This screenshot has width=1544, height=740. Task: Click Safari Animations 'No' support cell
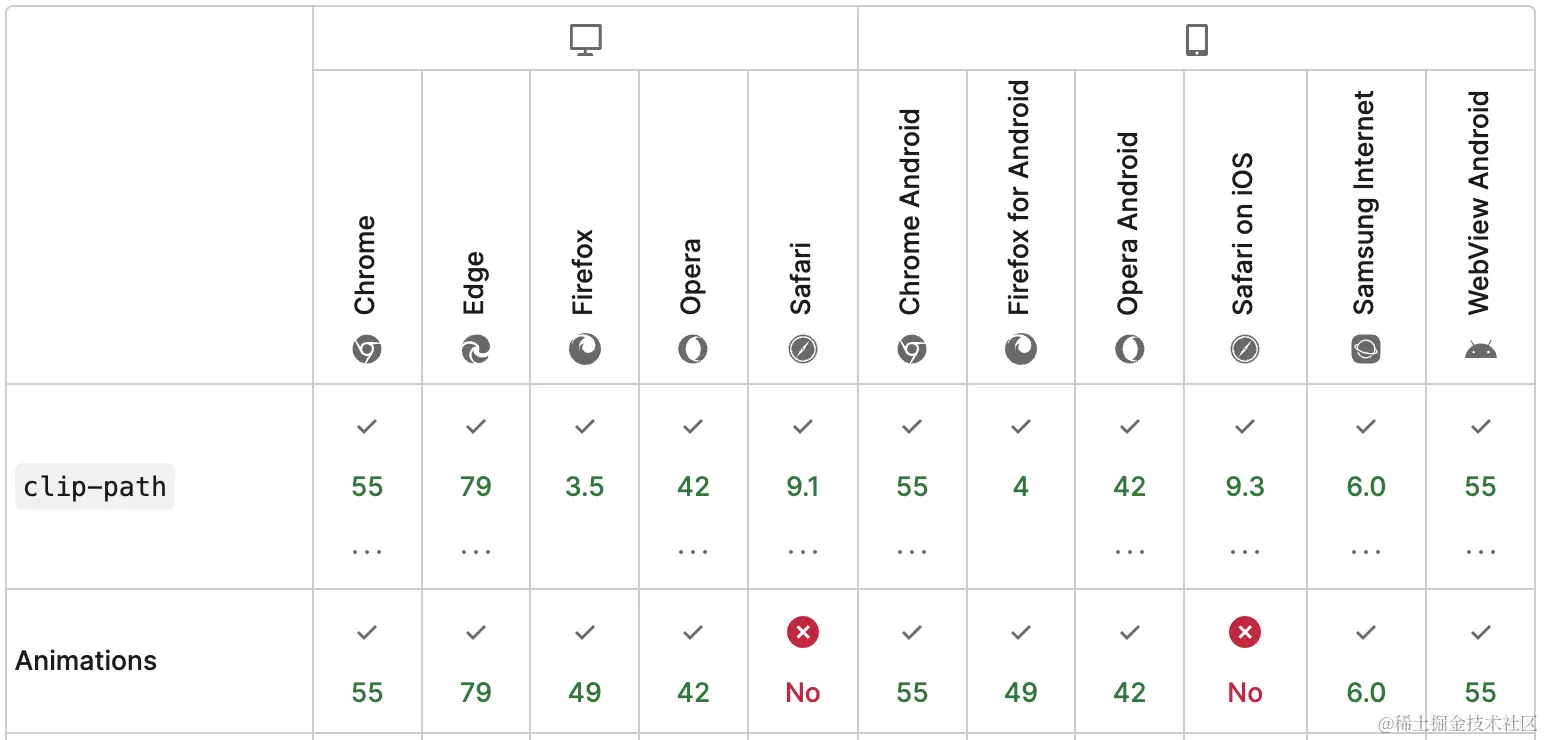click(803, 692)
